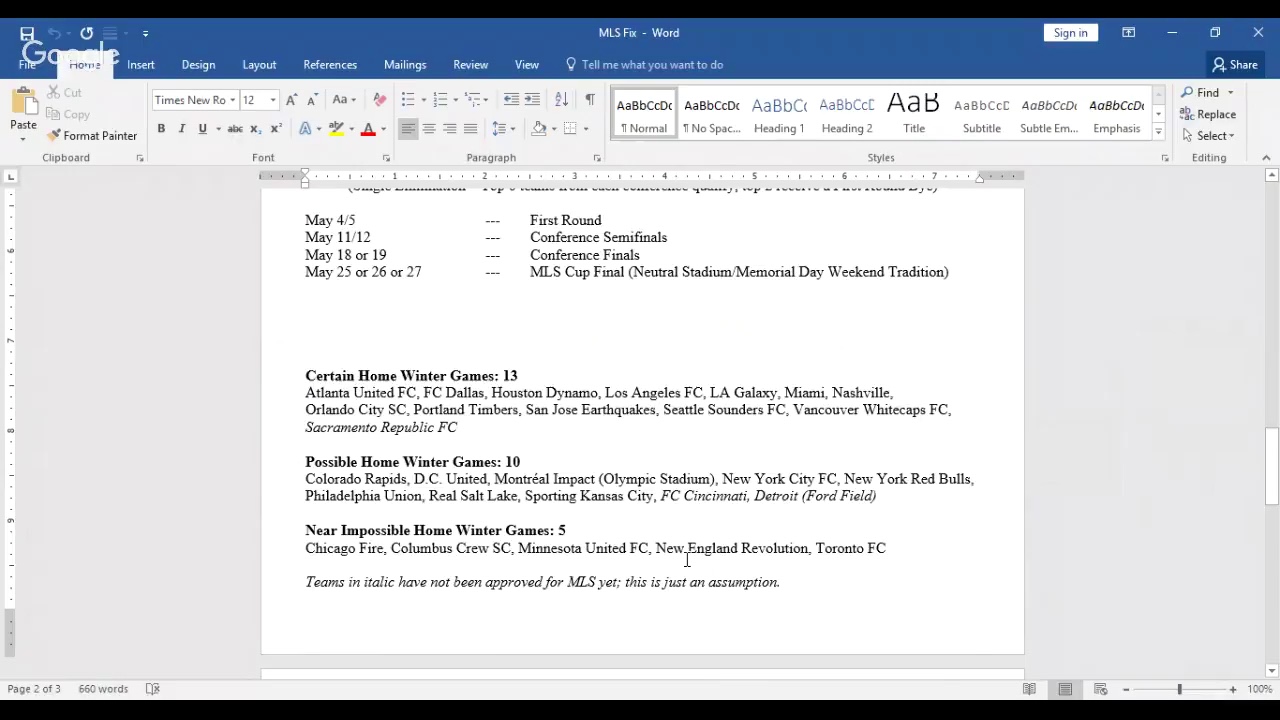Open Text Effects and Typography

point(305,129)
